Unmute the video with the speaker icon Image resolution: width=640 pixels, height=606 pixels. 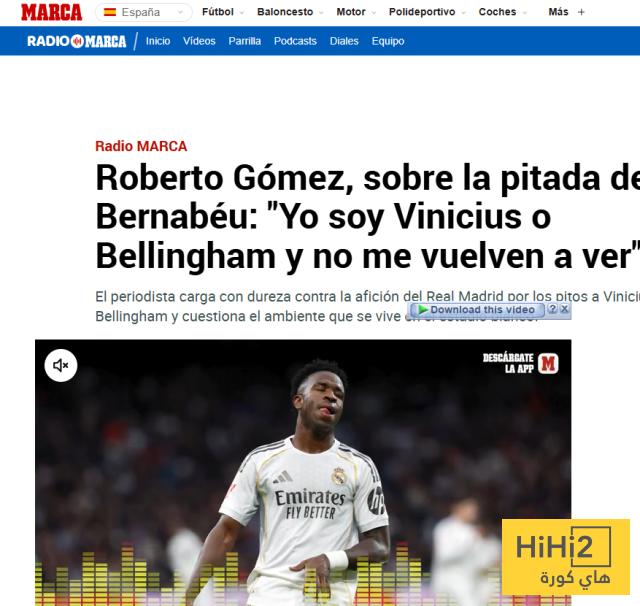tap(61, 365)
